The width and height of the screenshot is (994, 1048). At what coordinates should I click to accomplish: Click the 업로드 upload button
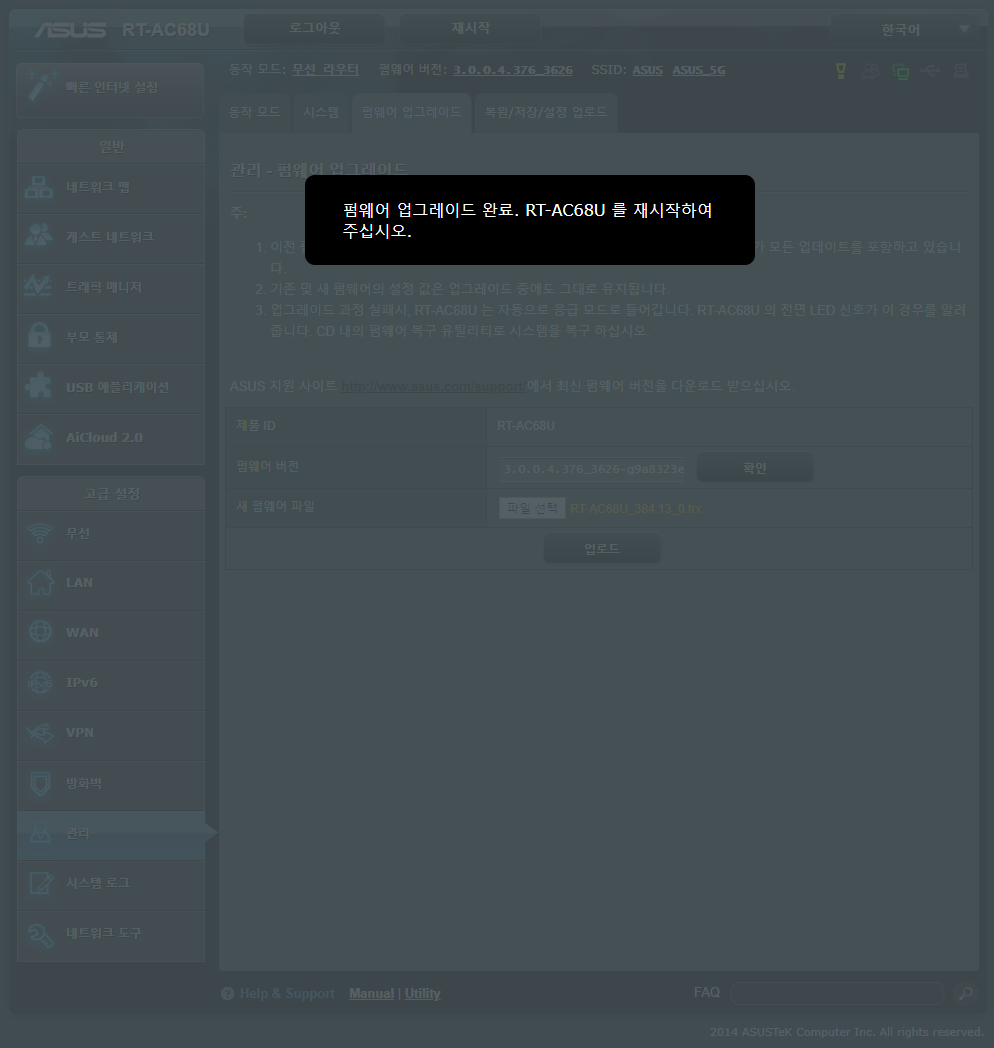tap(602, 548)
